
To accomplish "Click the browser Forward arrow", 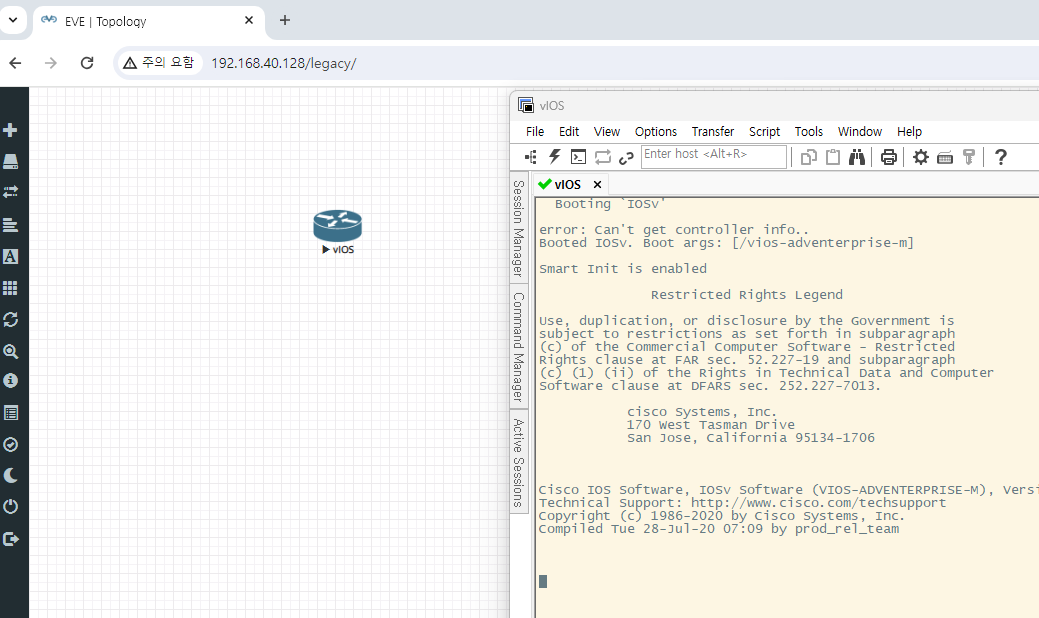I will click(51, 63).
